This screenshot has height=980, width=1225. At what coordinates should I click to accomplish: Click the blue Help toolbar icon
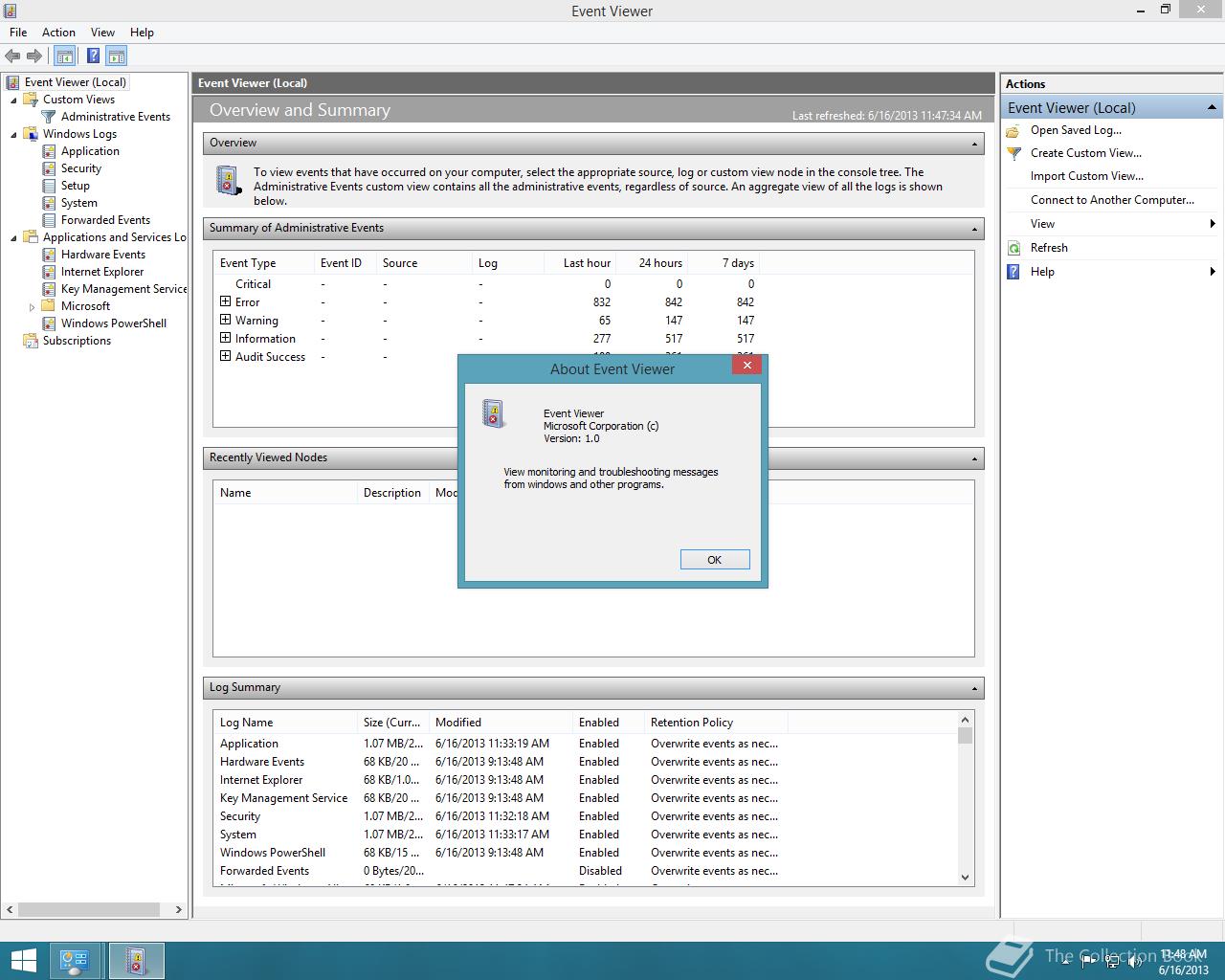(94, 56)
